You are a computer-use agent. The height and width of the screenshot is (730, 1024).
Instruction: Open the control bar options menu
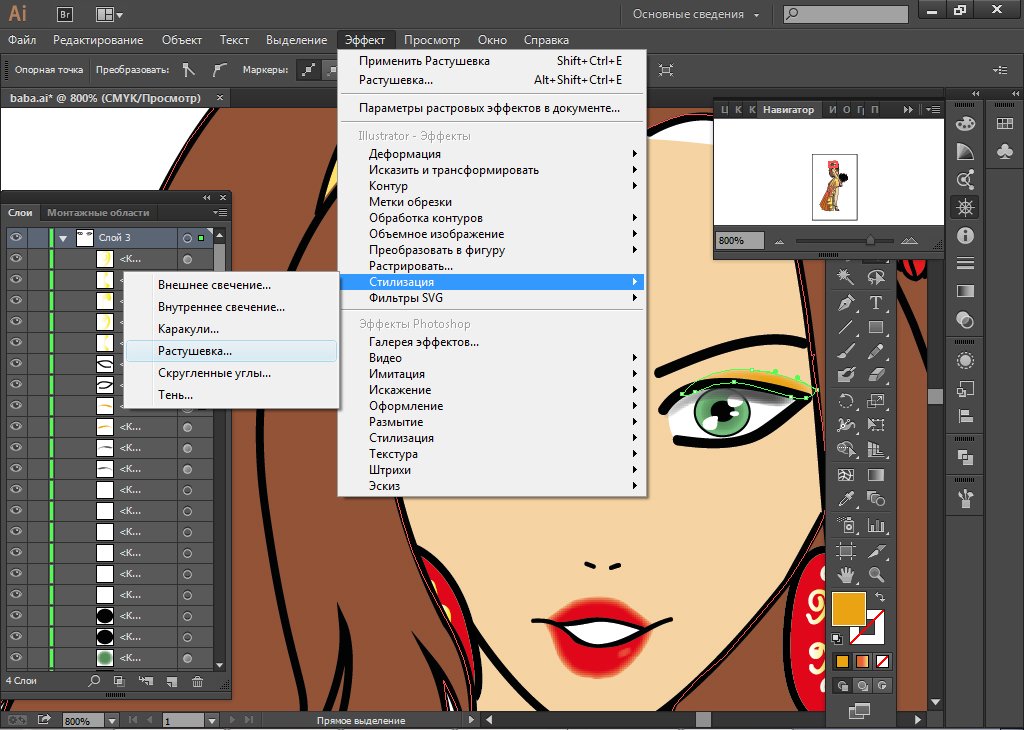(1000, 70)
